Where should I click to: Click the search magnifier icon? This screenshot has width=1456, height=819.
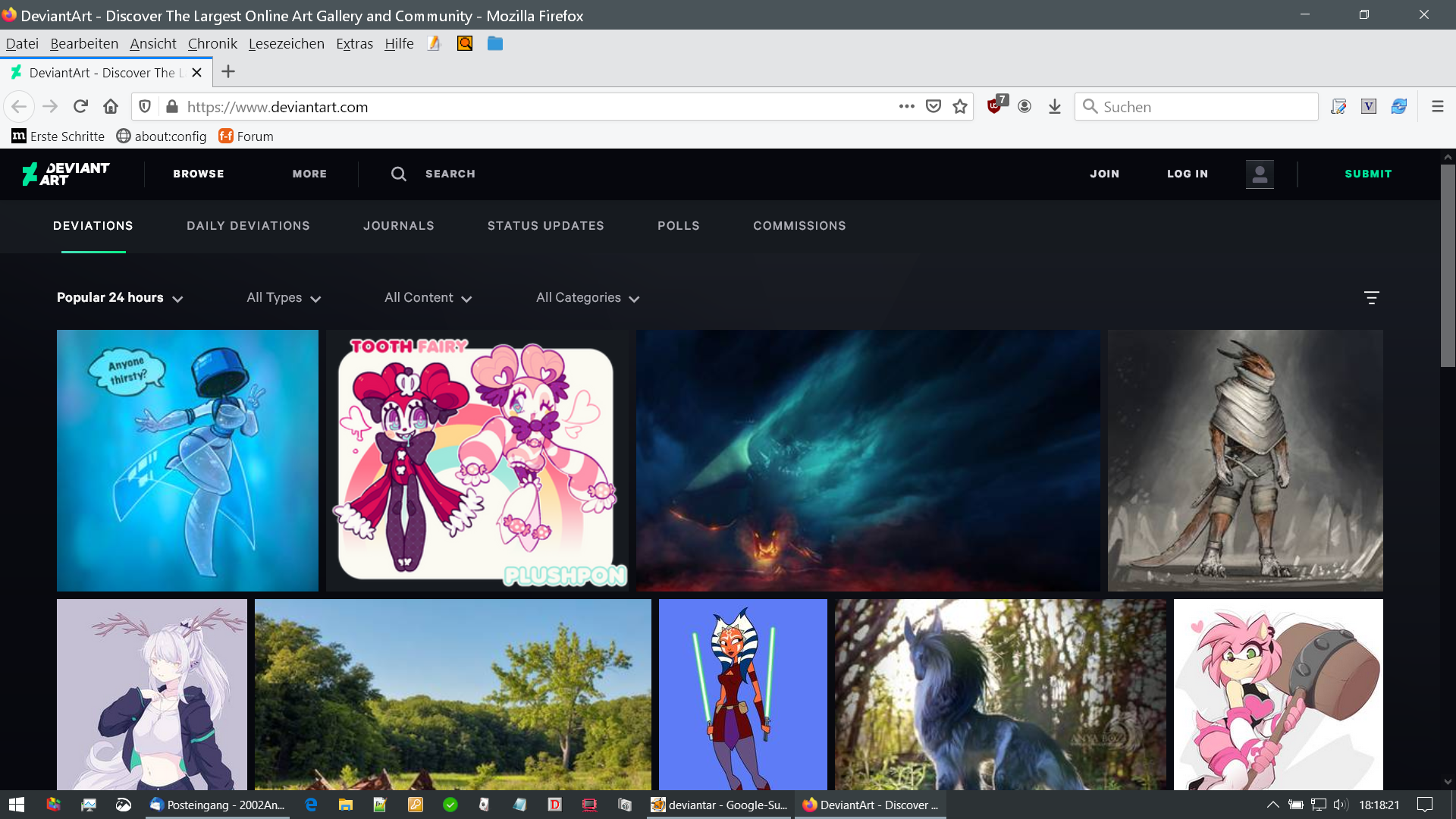[398, 174]
